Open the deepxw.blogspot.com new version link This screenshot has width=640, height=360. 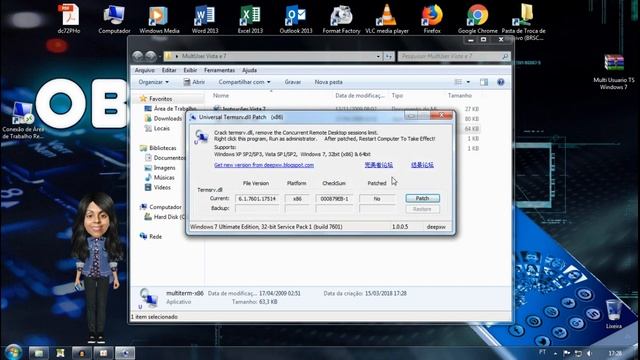pyautogui.click(x=264, y=165)
